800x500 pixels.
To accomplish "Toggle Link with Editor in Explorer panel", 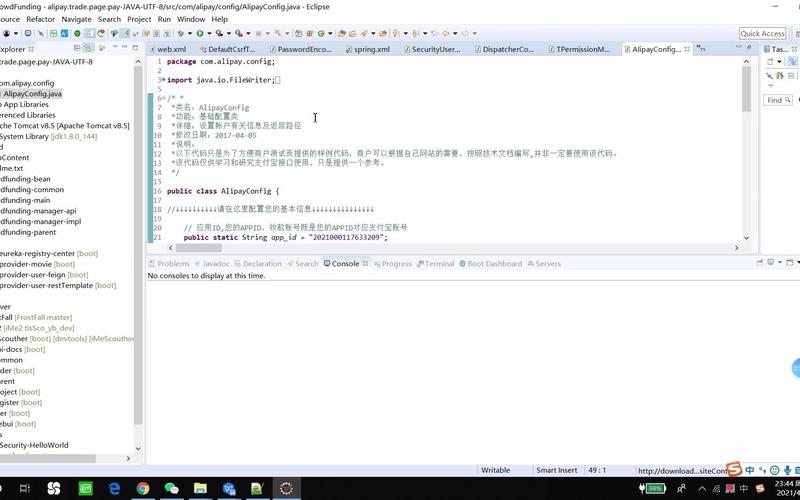I will click(x=88, y=48).
